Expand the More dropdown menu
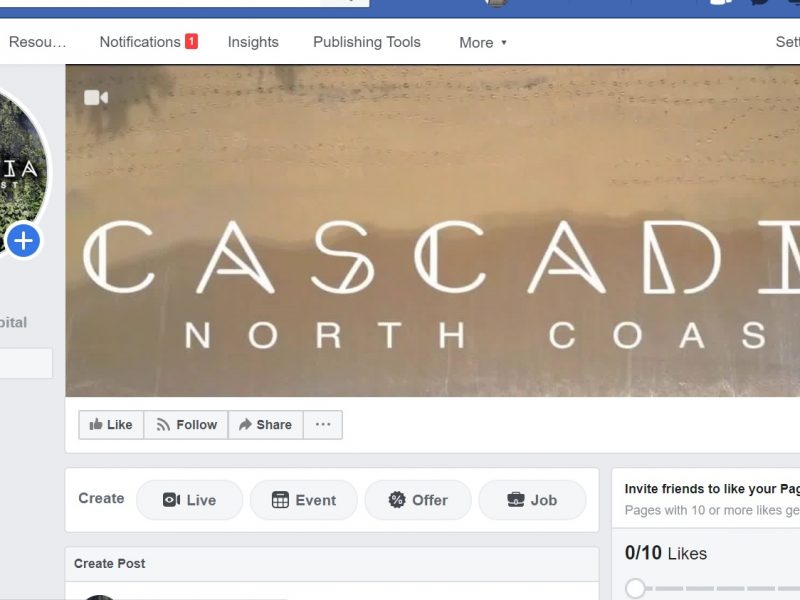800x600 pixels. (483, 42)
